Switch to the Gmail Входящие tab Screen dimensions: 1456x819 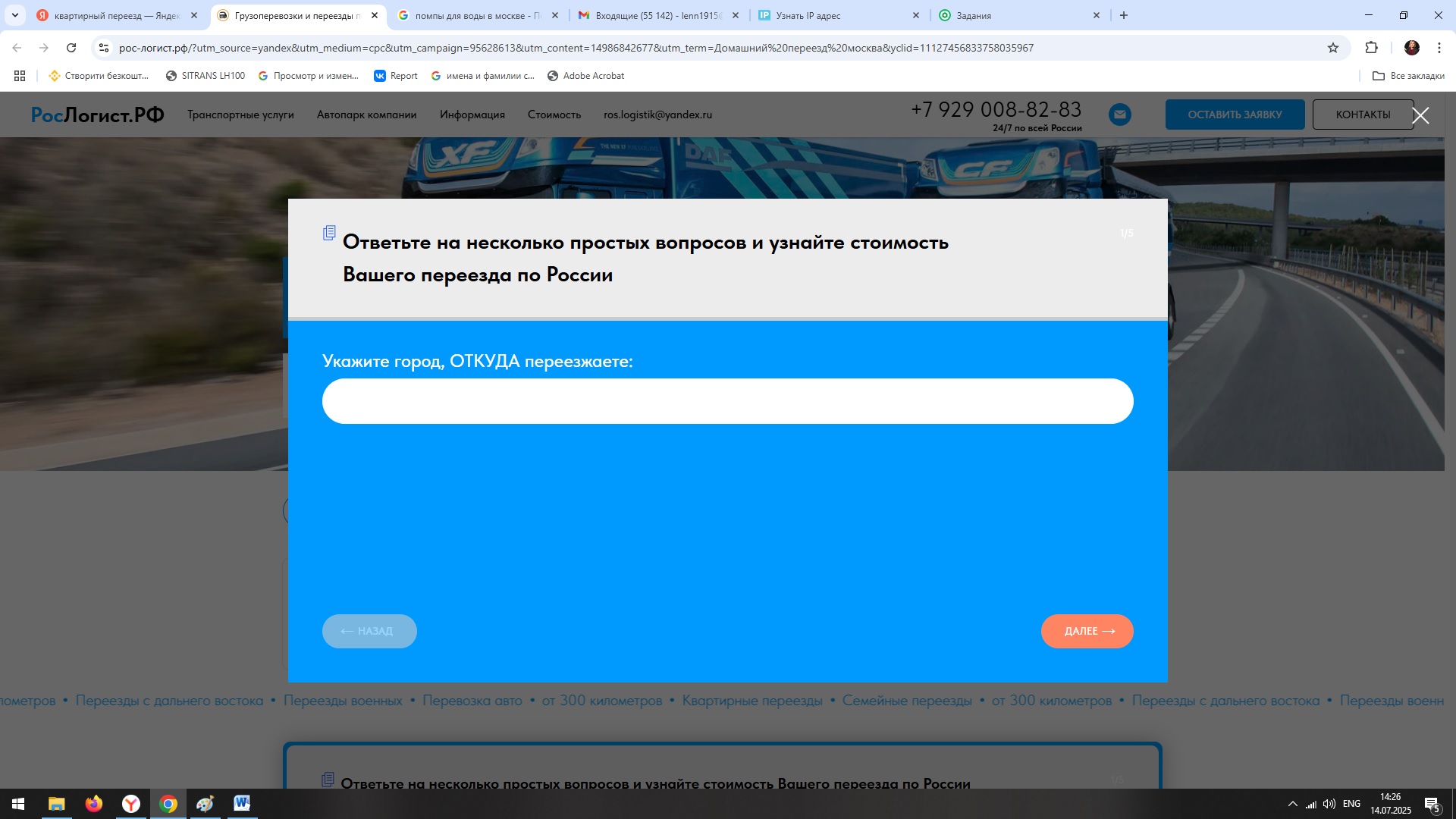coord(658,15)
